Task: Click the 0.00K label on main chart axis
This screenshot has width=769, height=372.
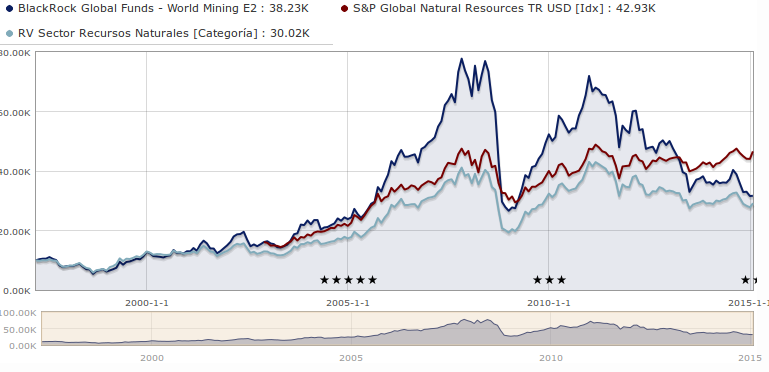Action: (x=16, y=291)
